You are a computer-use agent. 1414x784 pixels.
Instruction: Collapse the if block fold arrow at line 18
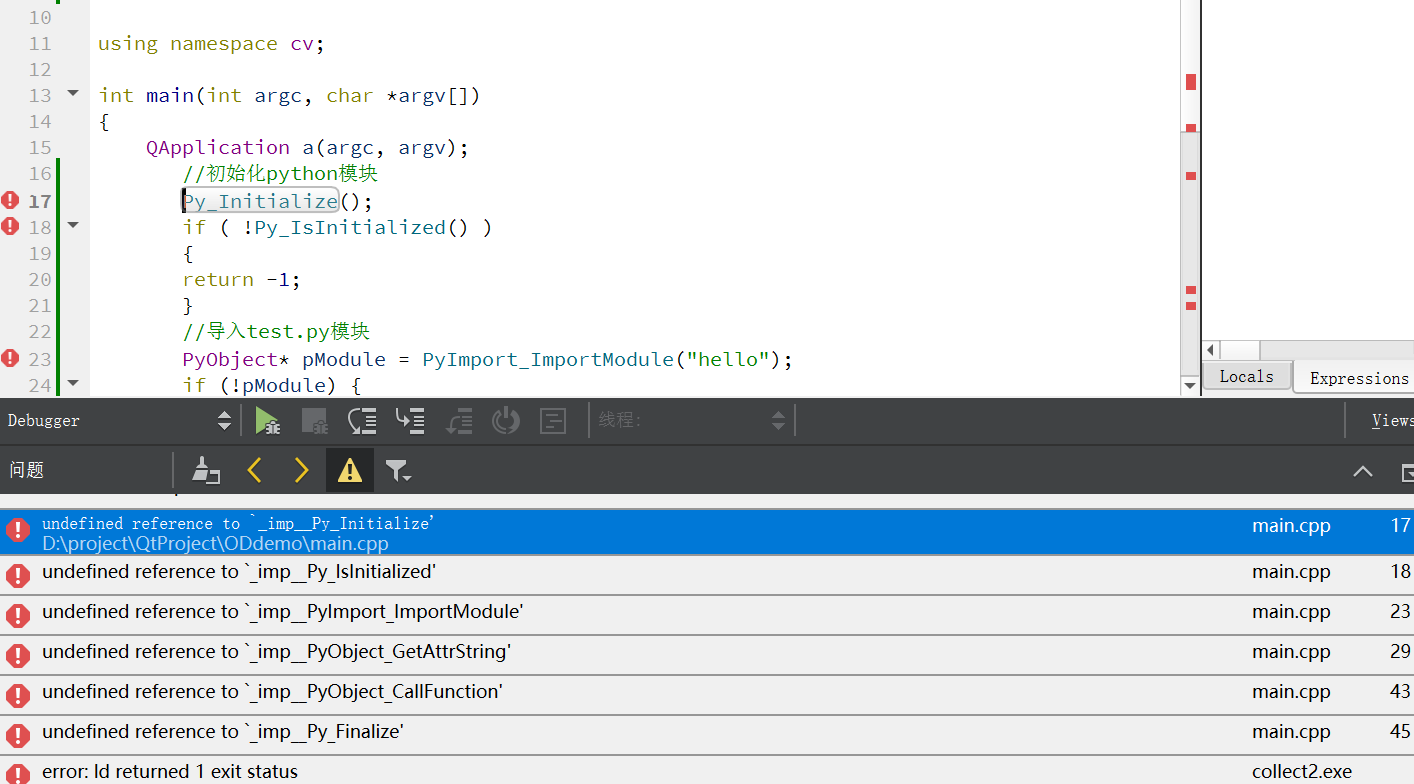click(x=73, y=226)
